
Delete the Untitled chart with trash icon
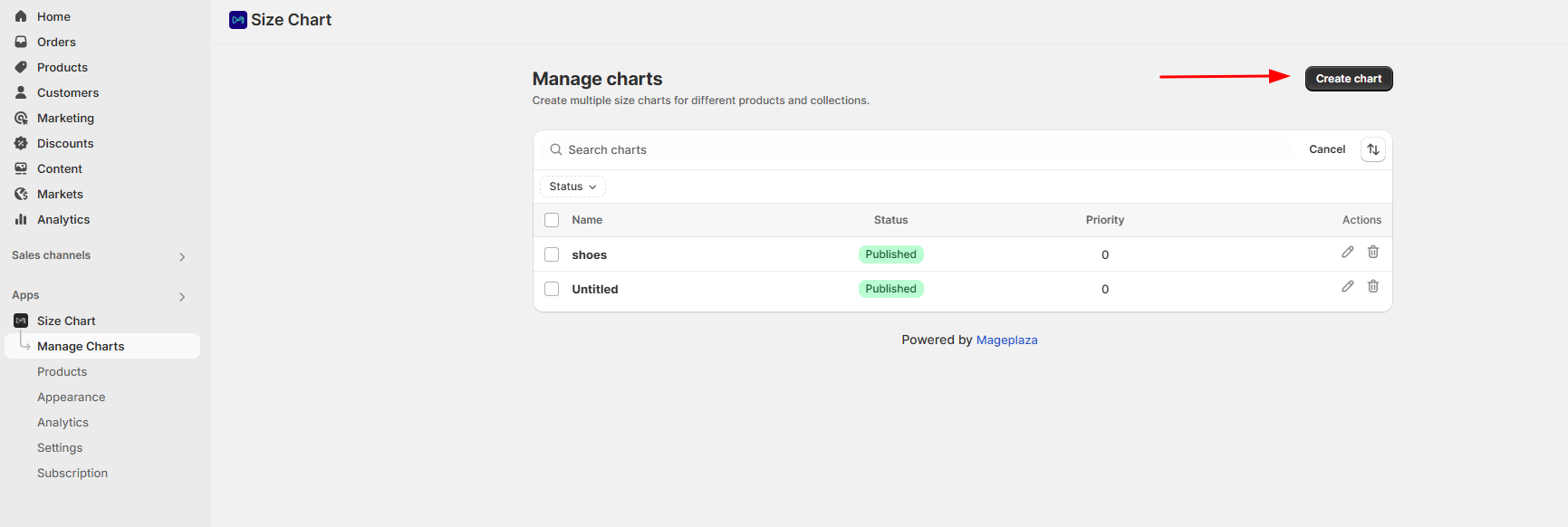(x=1373, y=287)
